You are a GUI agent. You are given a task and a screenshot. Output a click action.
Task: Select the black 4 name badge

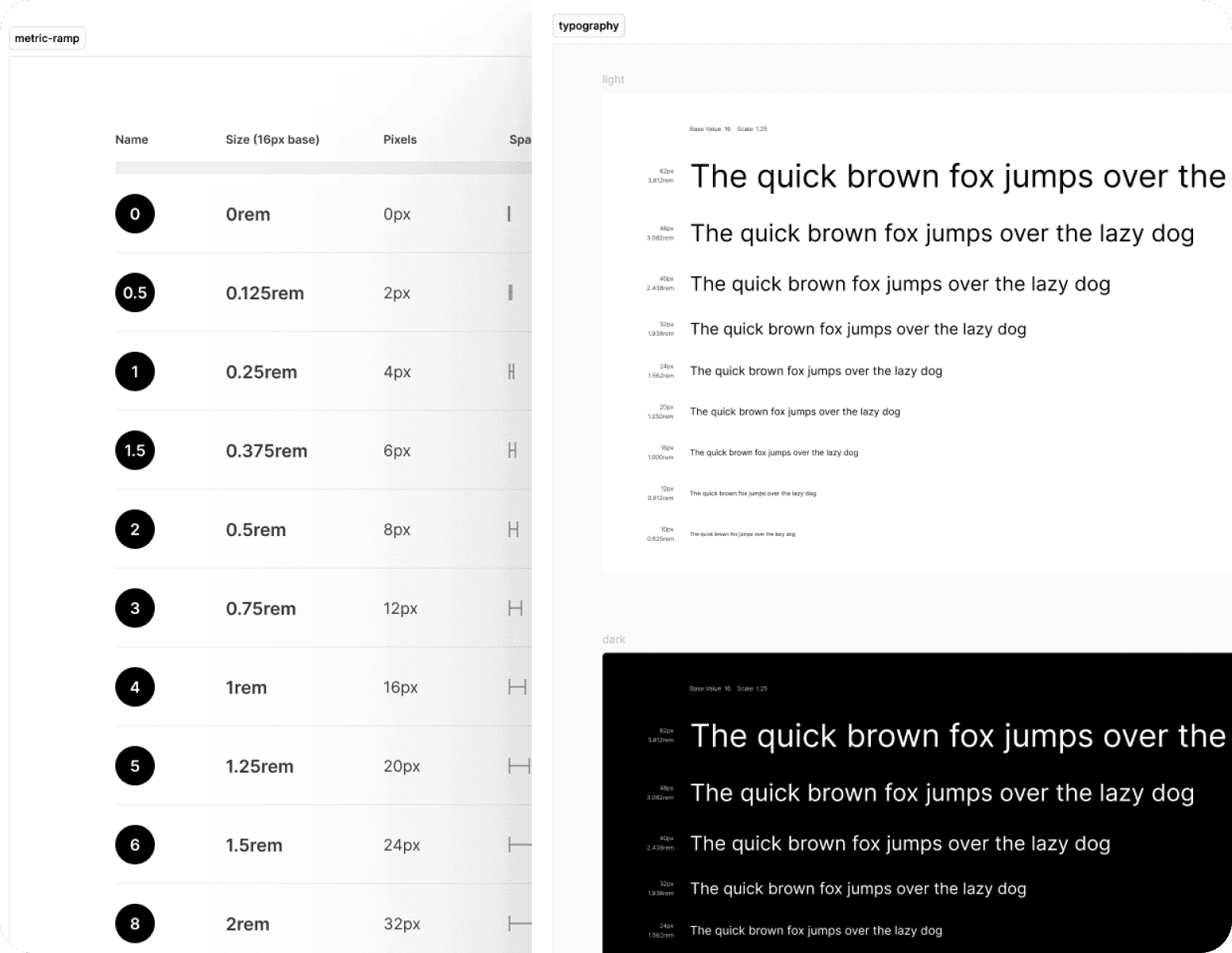[x=135, y=687]
